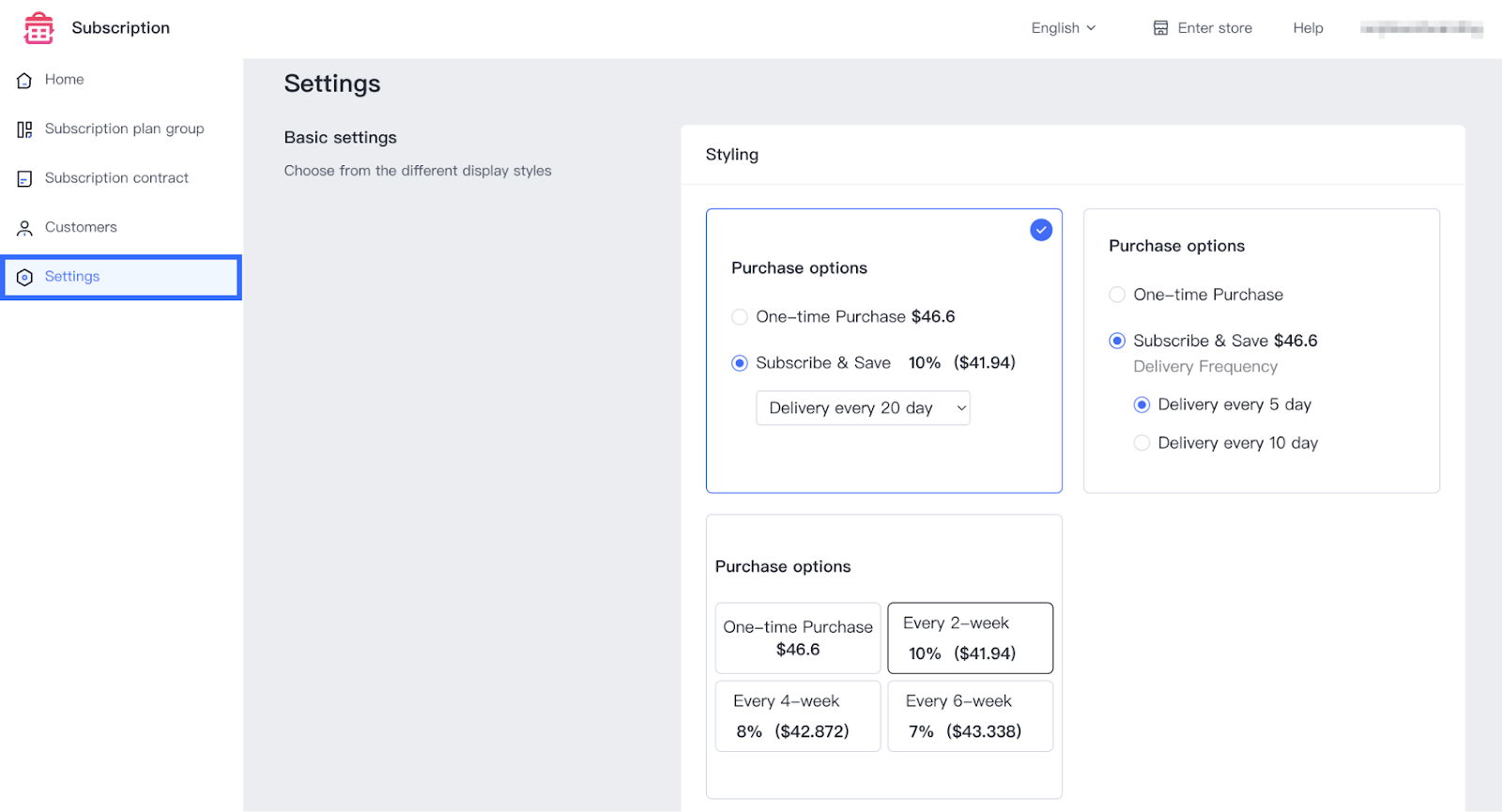Select Settings menu item
This screenshot has width=1502, height=812.
pyautogui.click(x=121, y=277)
